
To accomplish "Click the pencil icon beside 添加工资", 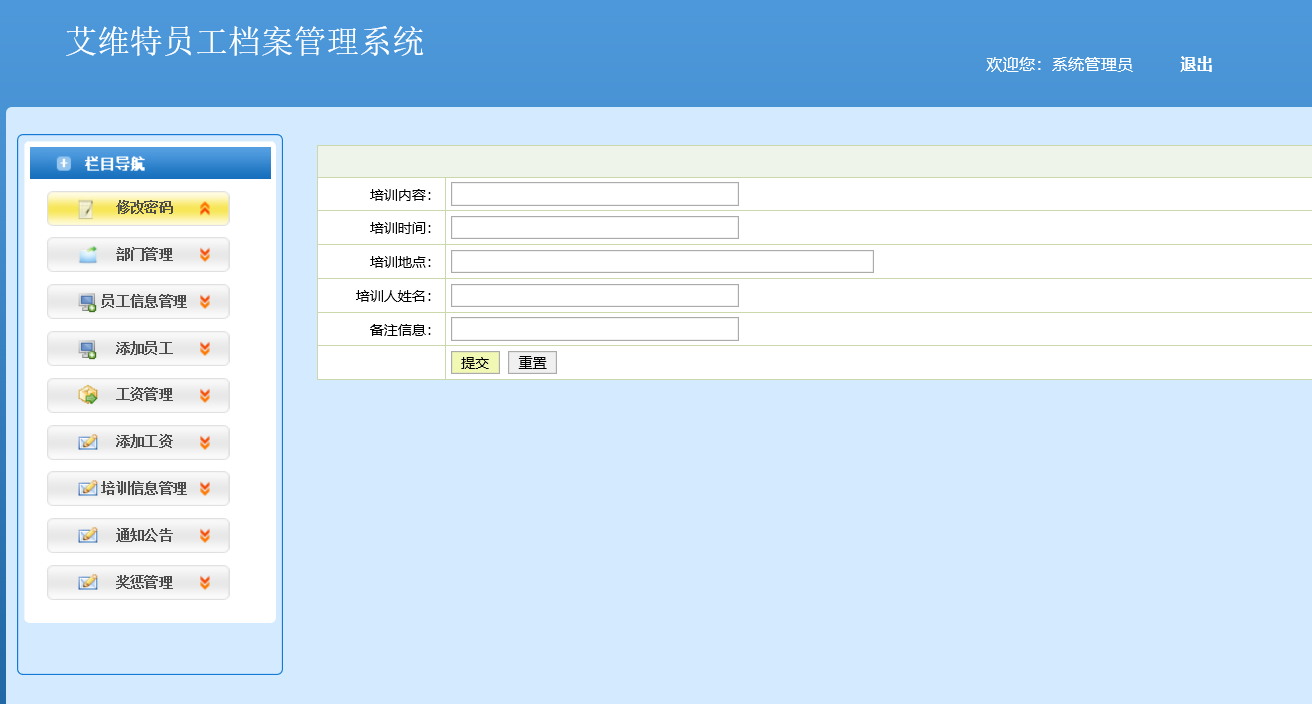I will pos(88,442).
